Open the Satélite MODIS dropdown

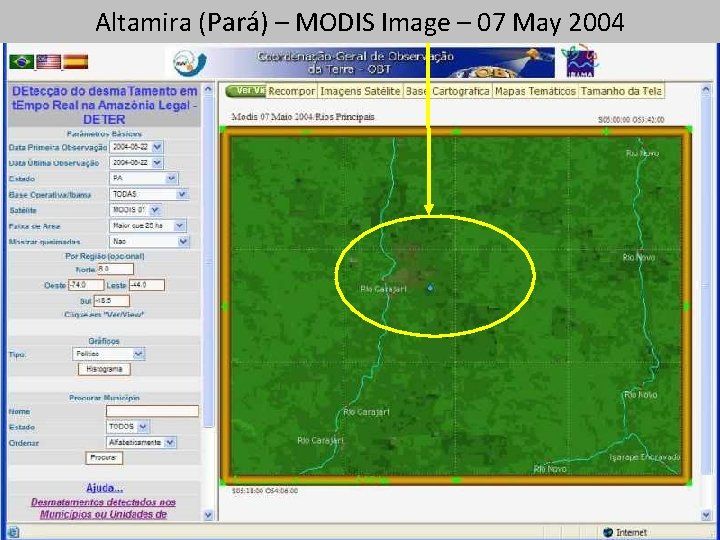coord(155,210)
